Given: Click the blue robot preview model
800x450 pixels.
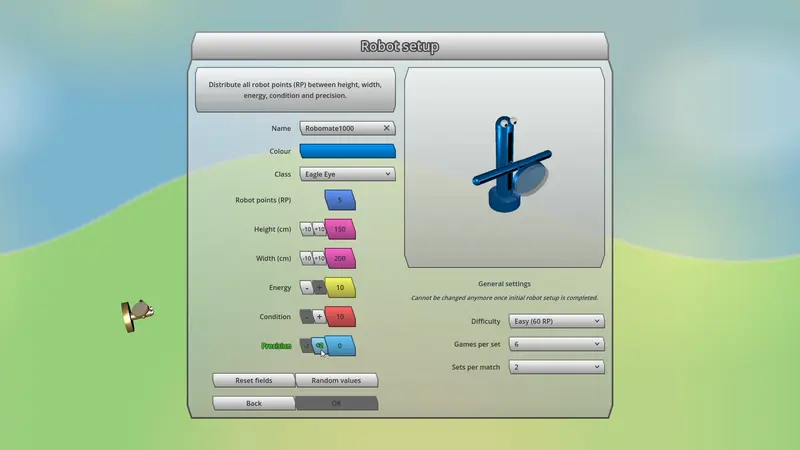Looking at the screenshot, I should click(x=511, y=164).
